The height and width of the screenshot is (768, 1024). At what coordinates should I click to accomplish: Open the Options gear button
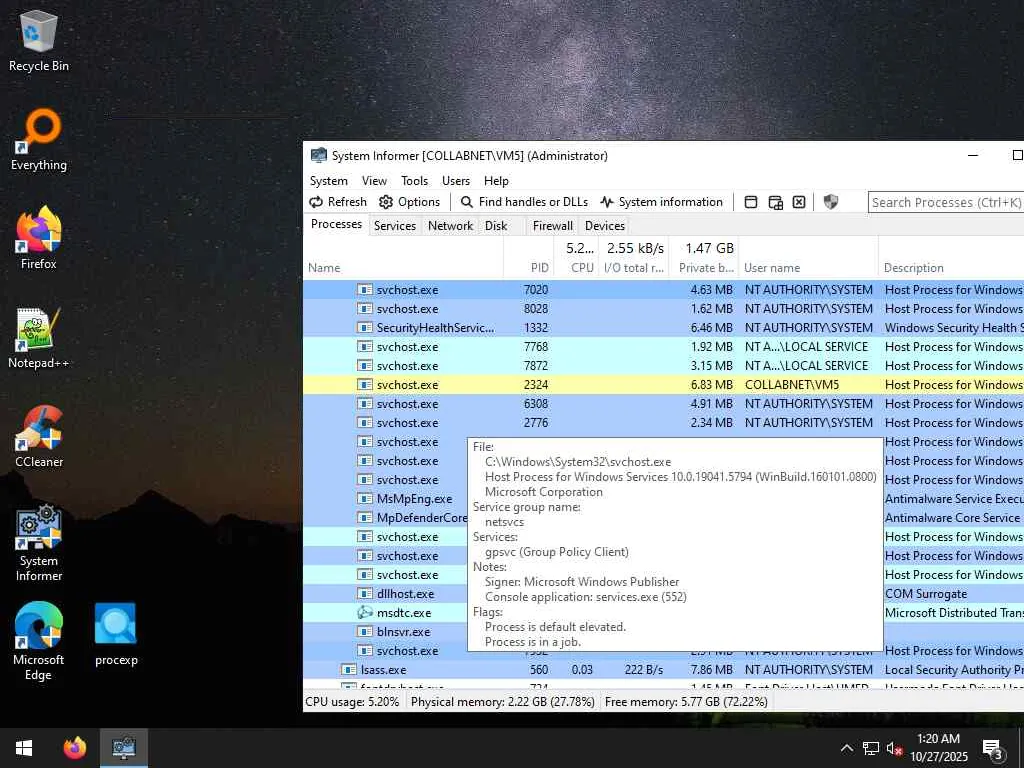click(x=409, y=202)
